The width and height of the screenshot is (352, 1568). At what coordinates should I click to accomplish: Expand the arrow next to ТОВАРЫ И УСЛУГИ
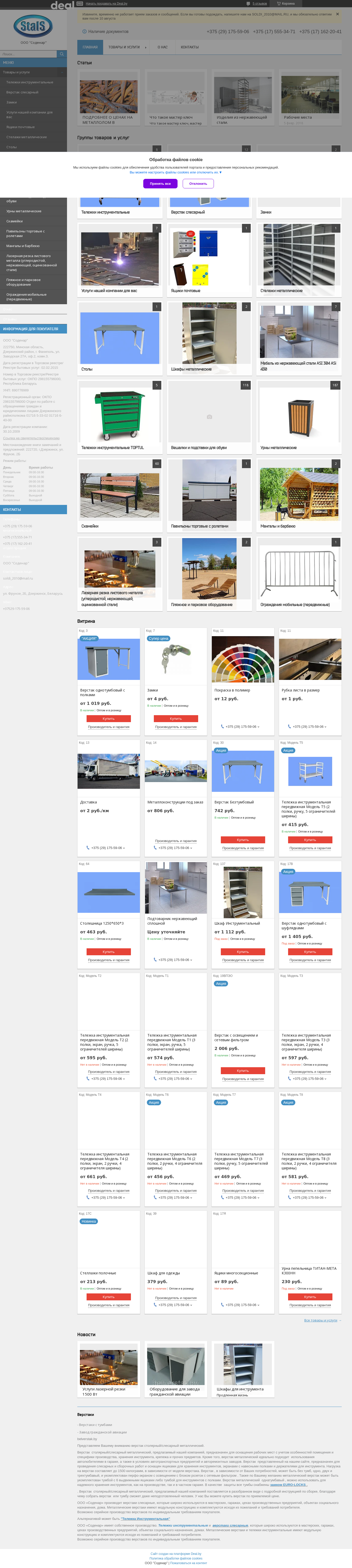click(146, 47)
